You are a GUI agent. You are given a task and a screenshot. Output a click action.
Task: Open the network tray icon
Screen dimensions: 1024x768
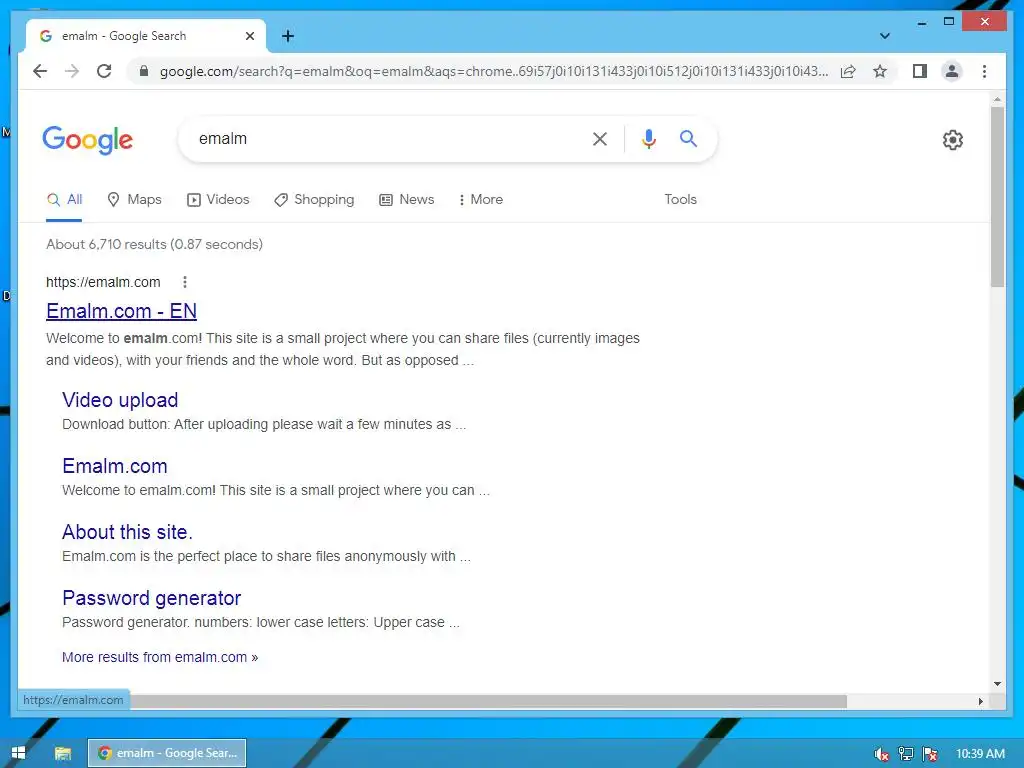(x=906, y=754)
